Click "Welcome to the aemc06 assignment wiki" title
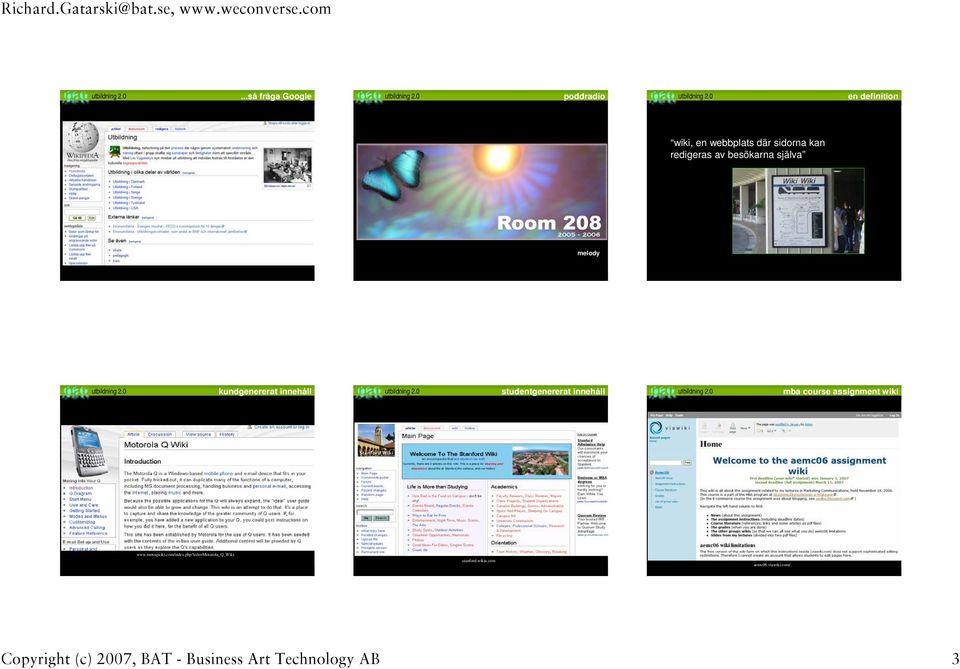Screen dimensions: 960x669 (798, 466)
